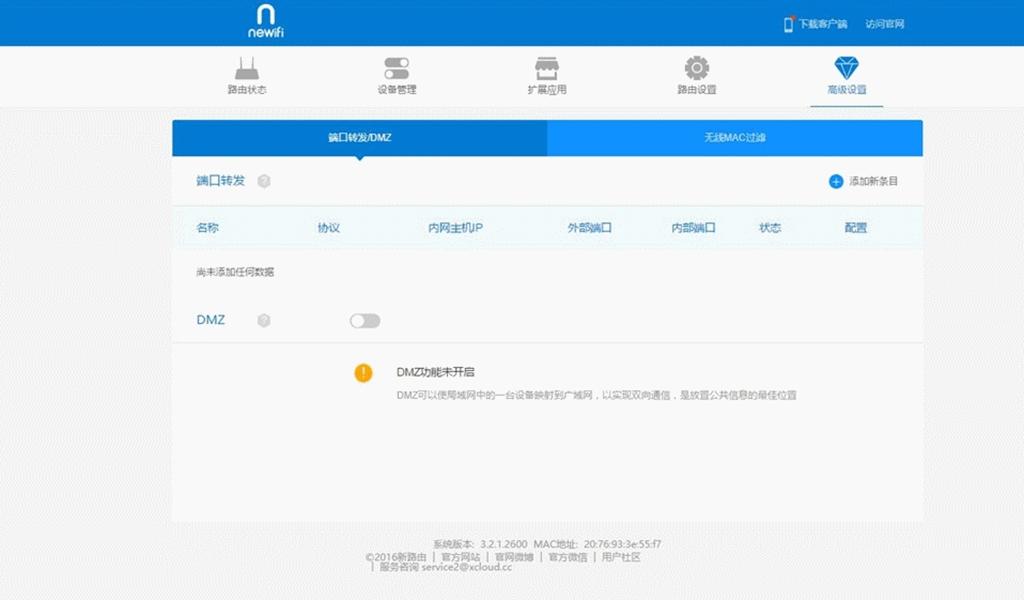This screenshot has width=1024, height=600.
Task: Click the blue plus circle icon
Action: (x=834, y=181)
